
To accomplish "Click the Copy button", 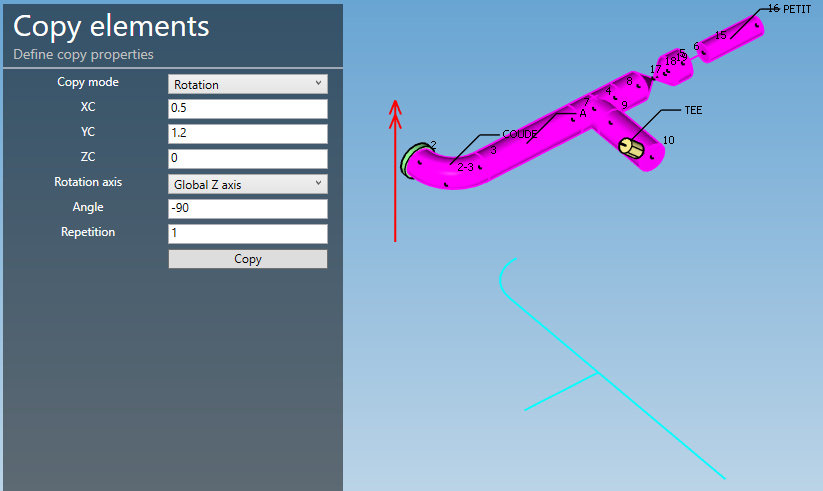I will [x=247, y=259].
